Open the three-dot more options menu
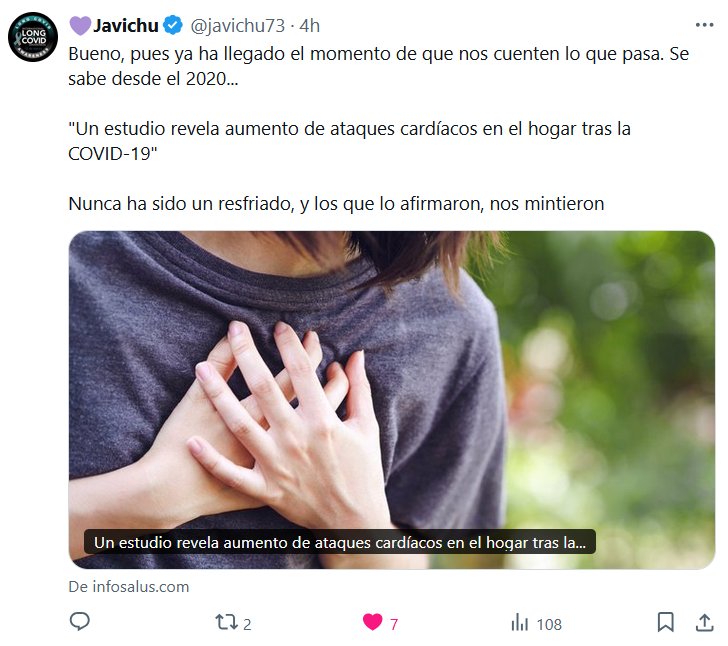This screenshot has height=646, width=728. click(704, 25)
